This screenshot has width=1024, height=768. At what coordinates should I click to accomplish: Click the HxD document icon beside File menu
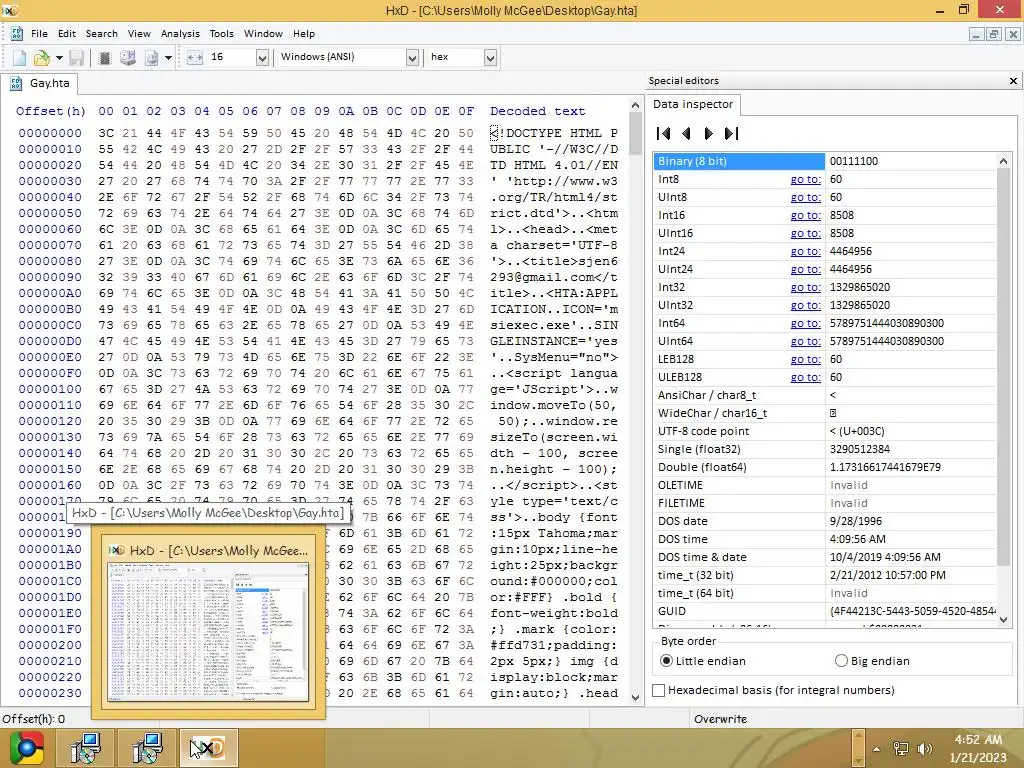pos(17,34)
